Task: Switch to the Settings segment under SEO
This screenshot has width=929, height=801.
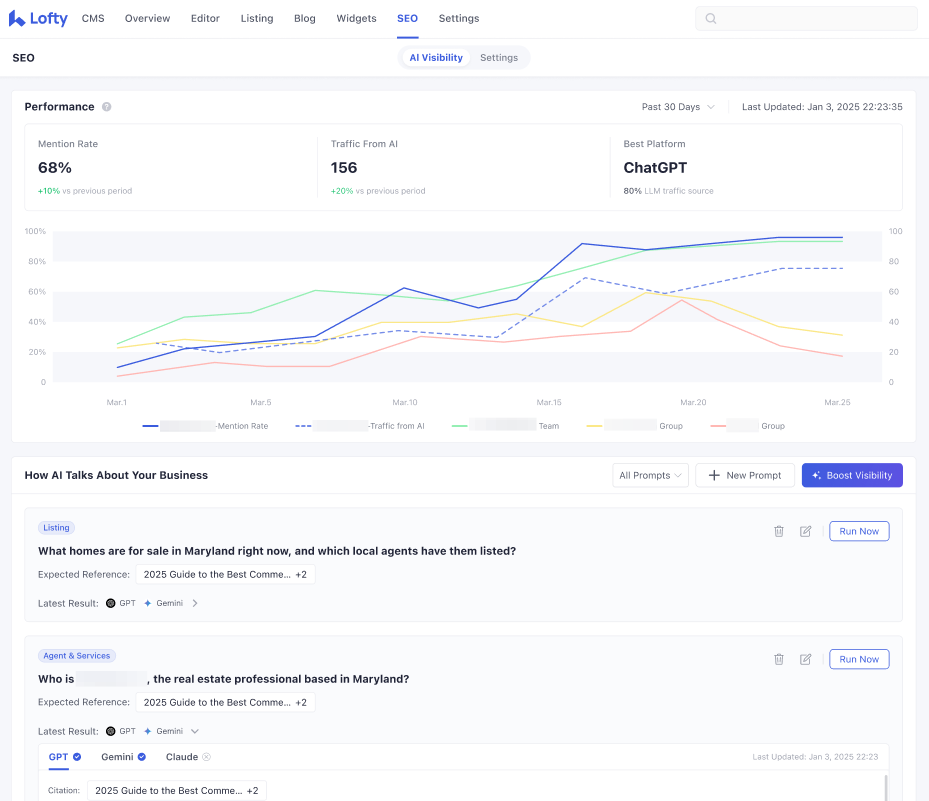Action: tap(499, 58)
